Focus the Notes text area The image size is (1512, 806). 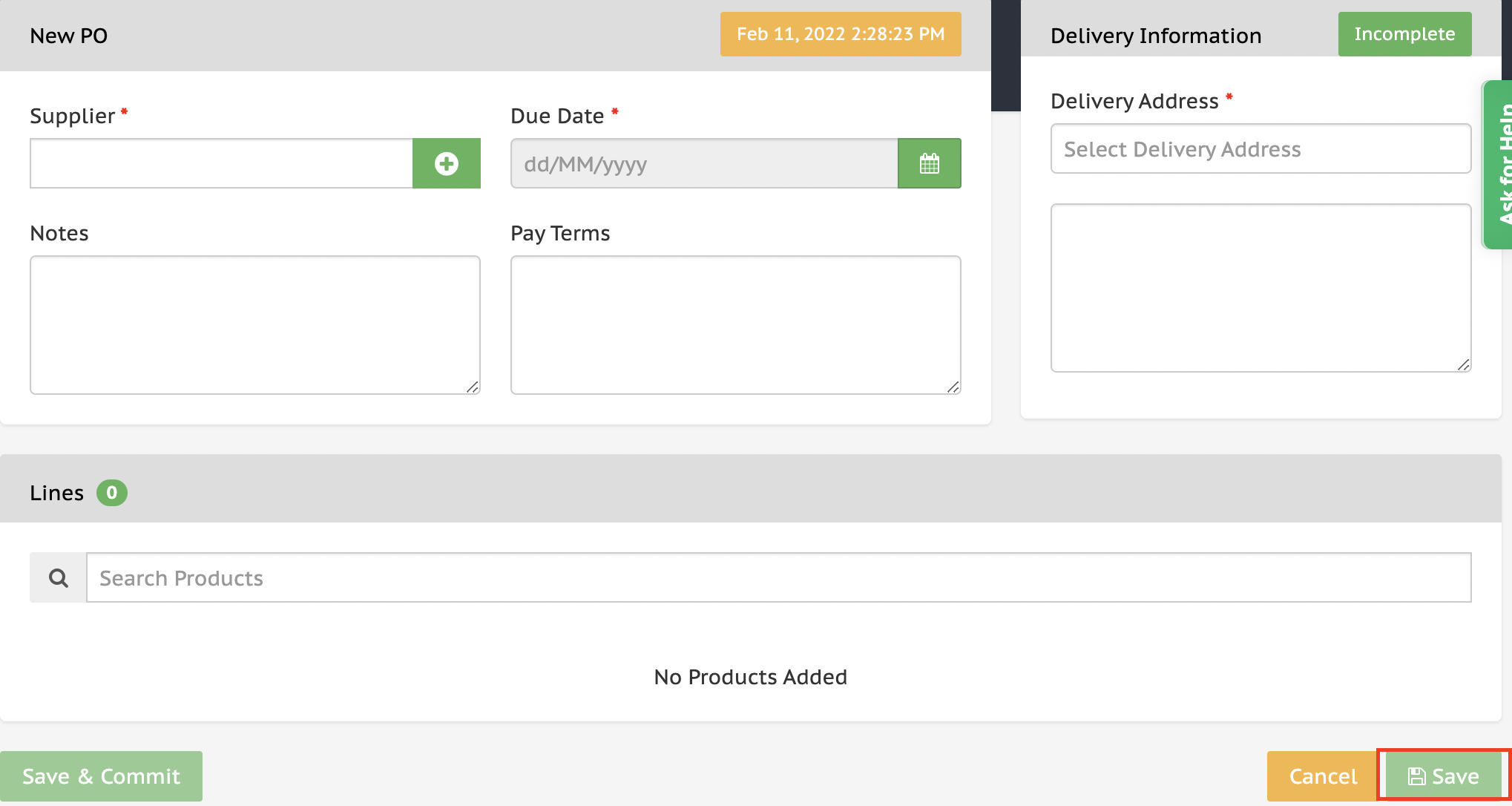[x=254, y=325]
